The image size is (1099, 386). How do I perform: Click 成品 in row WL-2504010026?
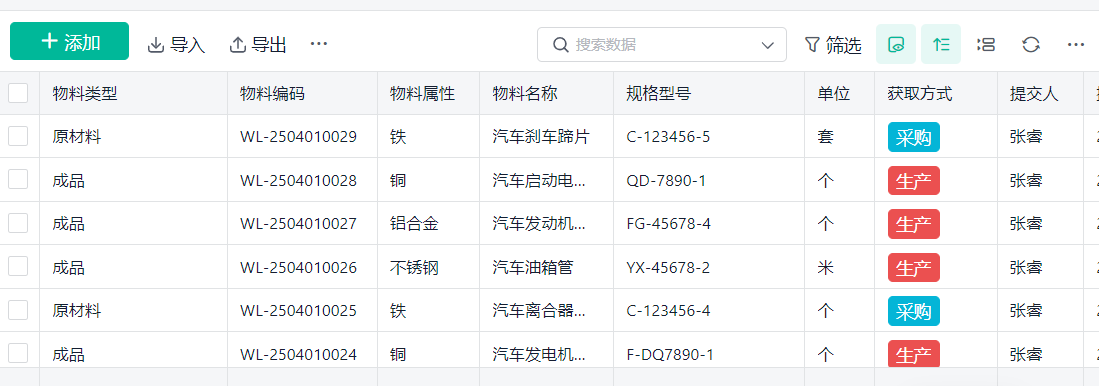click(x=69, y=267)
